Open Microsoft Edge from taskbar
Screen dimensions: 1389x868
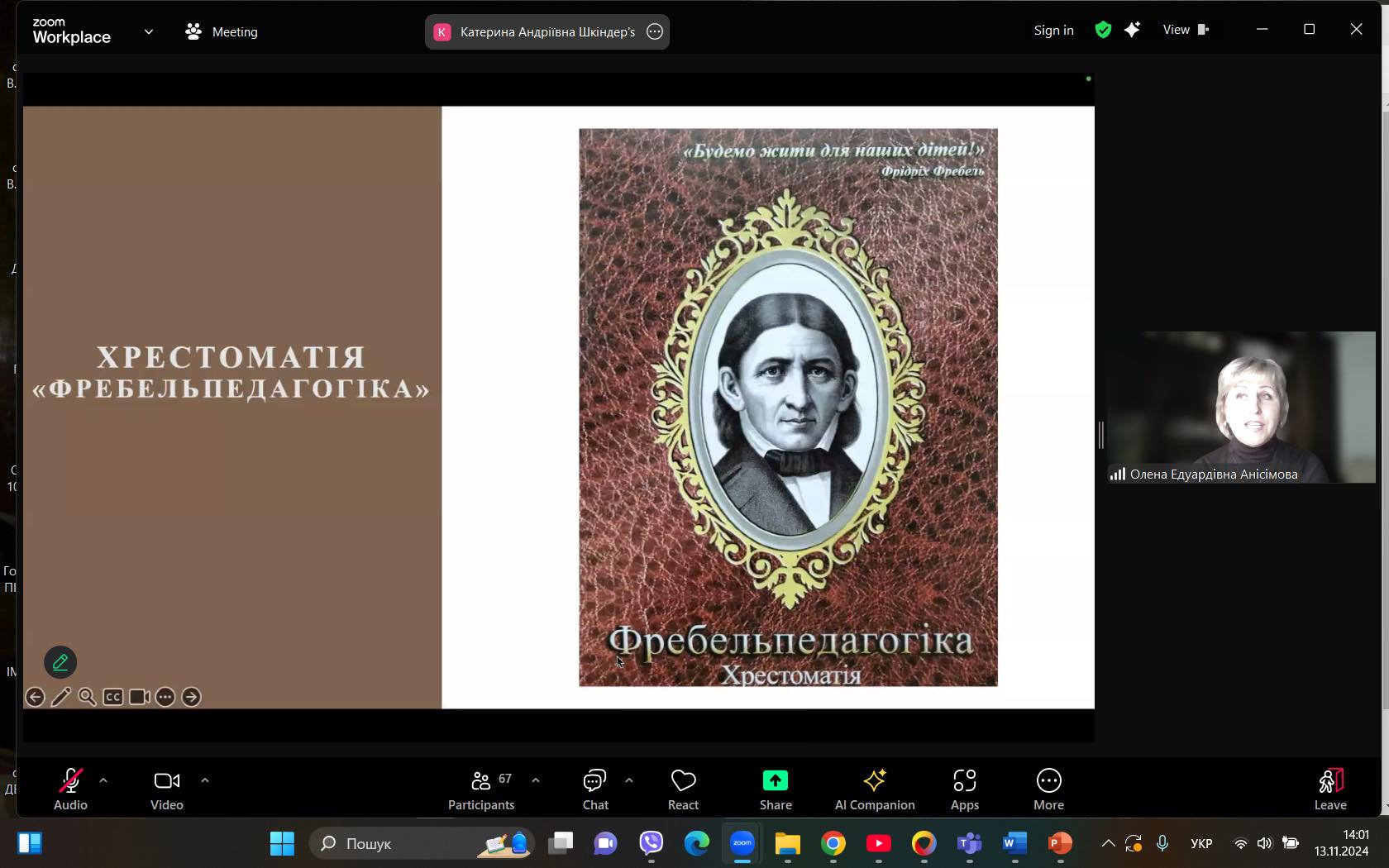pyautogui.click(x=697, y=843)
